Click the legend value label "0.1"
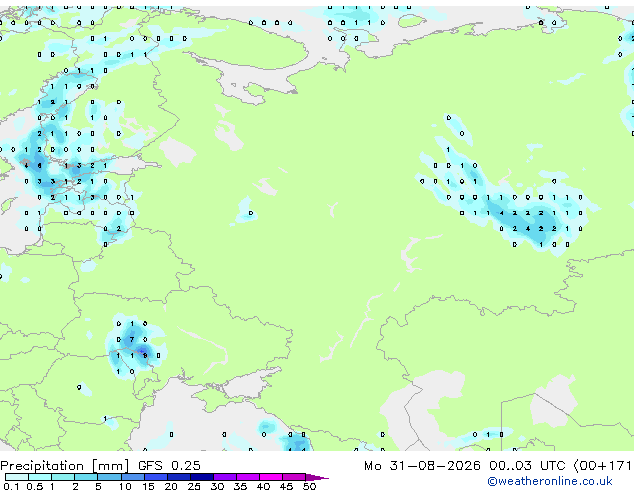The height and width of the screenshot is (490, 634). tap(12, 486)
